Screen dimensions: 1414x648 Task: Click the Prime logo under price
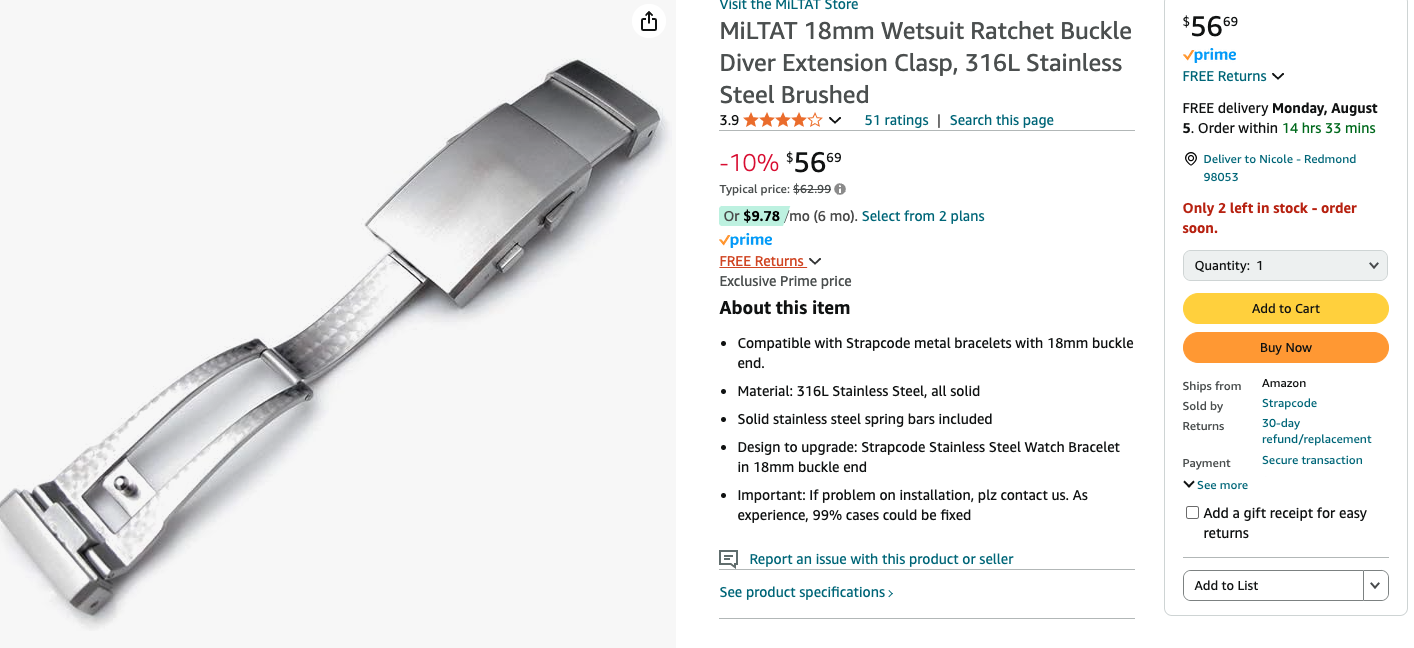[x=746, y=240]
